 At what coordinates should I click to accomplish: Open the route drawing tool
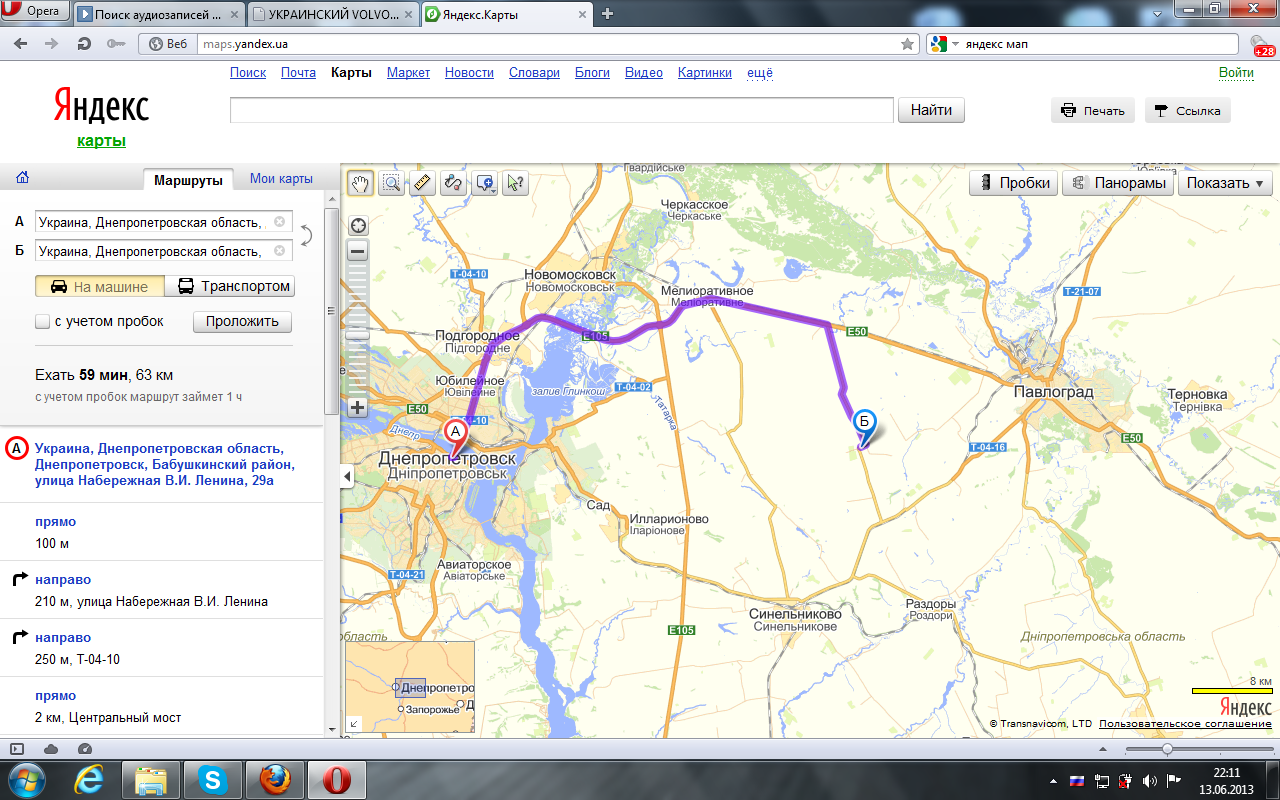click(x=453, y=183)
